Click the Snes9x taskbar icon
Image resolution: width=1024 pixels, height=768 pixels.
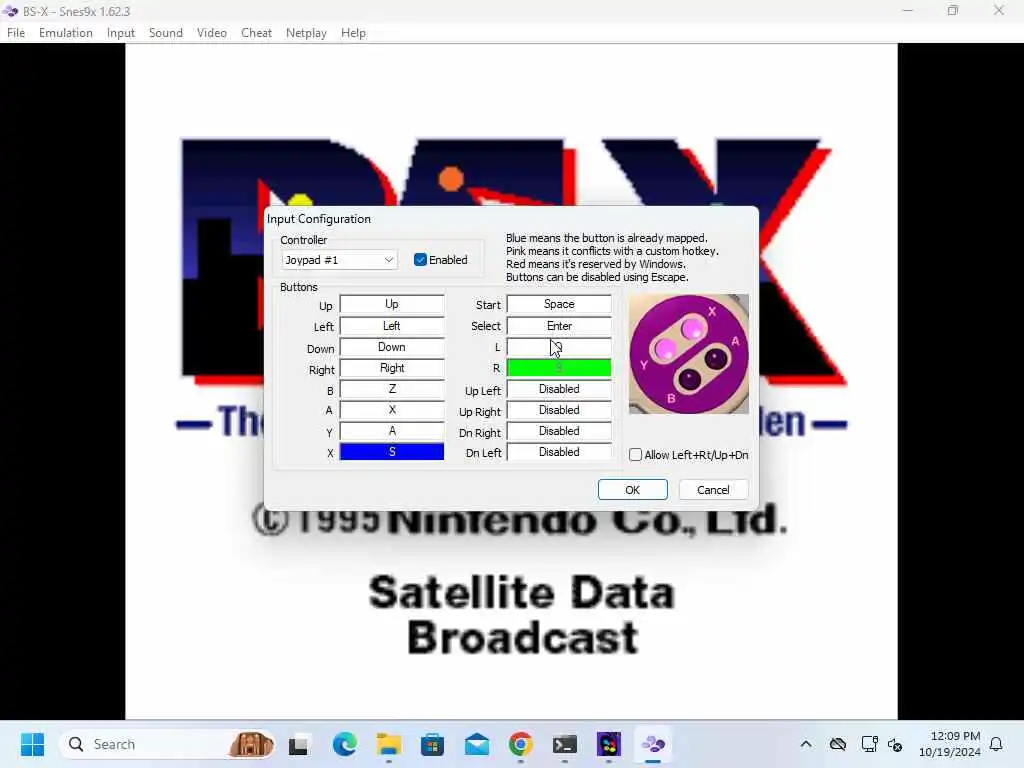pos(653,744)
